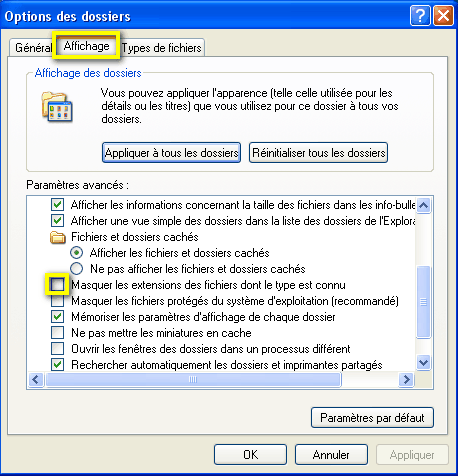Select Afficher les fichiers et dossiers cachés
The width and height of the screenshot is (458, 476).
click(77, 253)
